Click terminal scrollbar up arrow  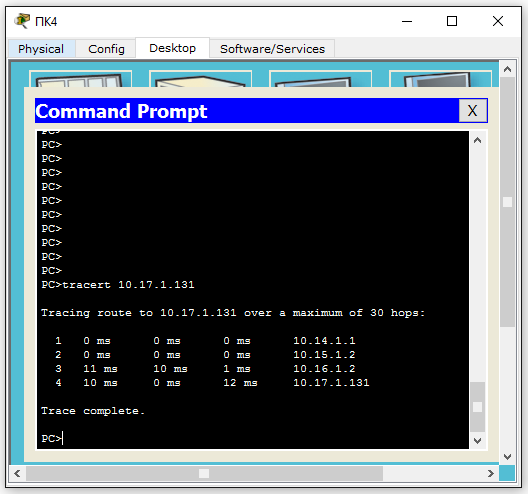[477, 140]
